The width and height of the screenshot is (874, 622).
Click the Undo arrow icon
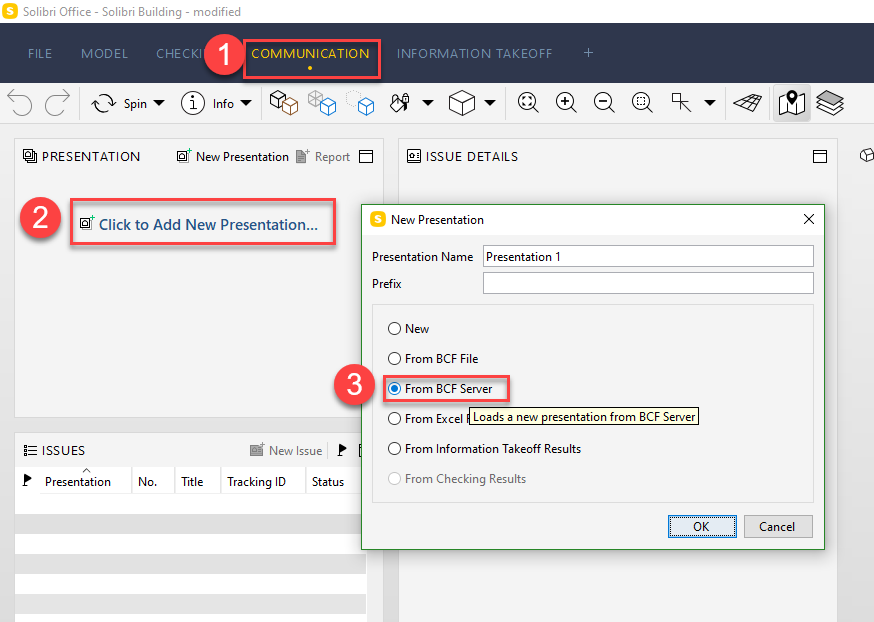pos(20,103)
